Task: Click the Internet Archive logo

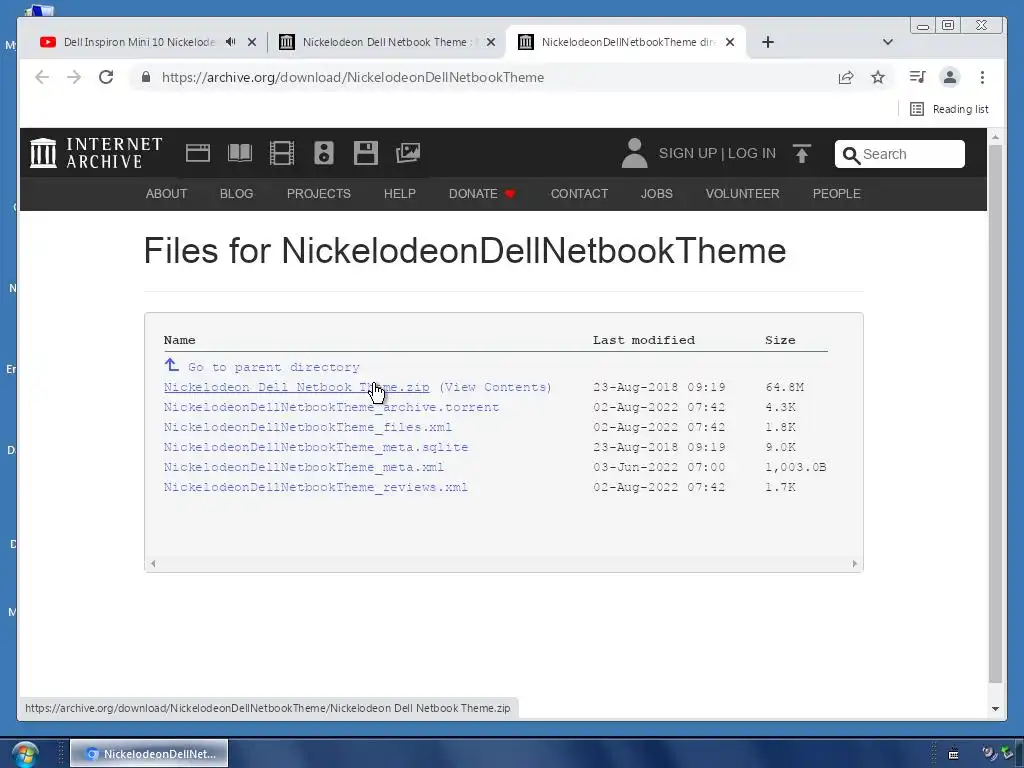Action: click(97, 153)
